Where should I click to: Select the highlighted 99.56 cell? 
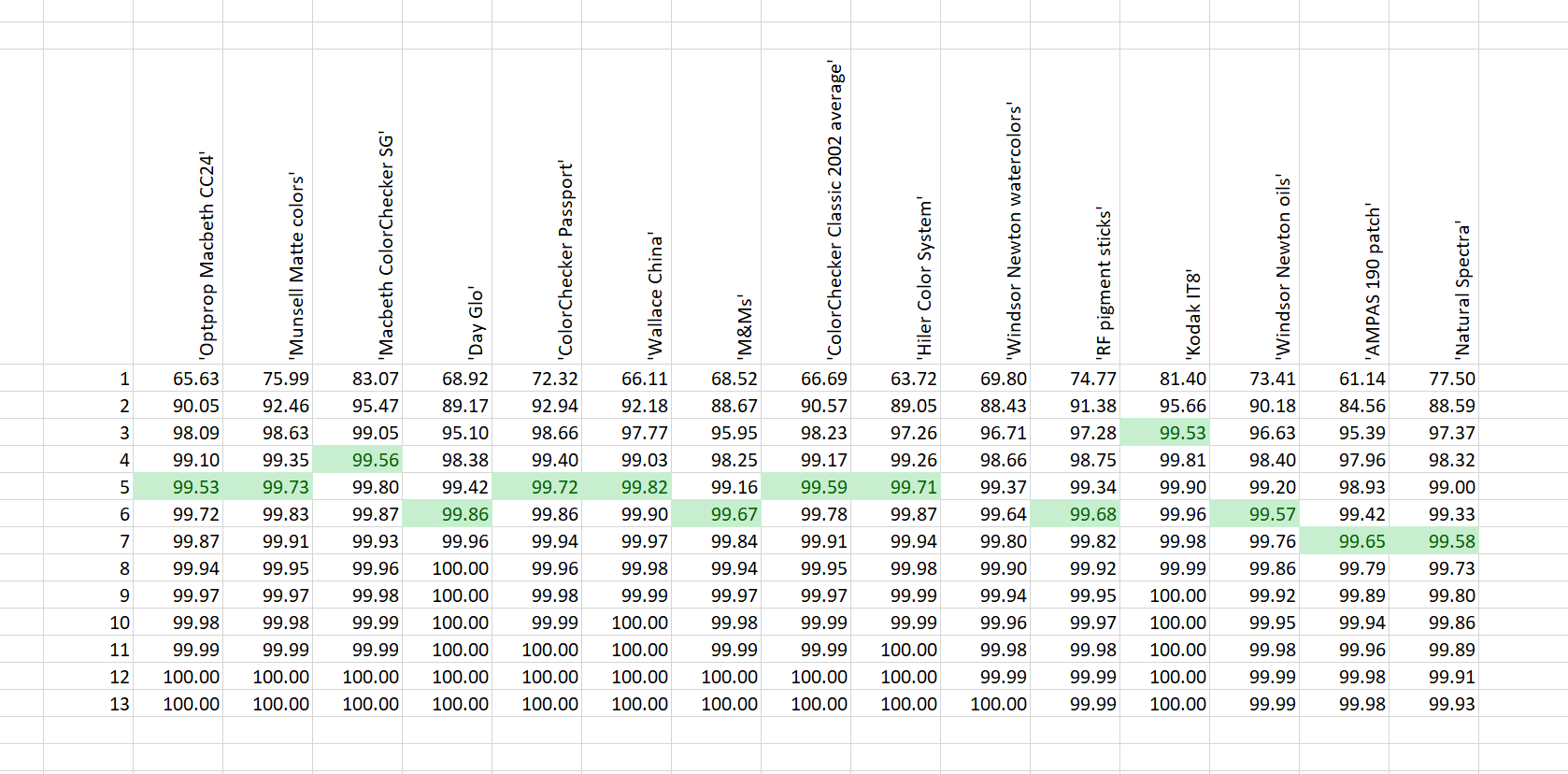(x=357, y=460)
